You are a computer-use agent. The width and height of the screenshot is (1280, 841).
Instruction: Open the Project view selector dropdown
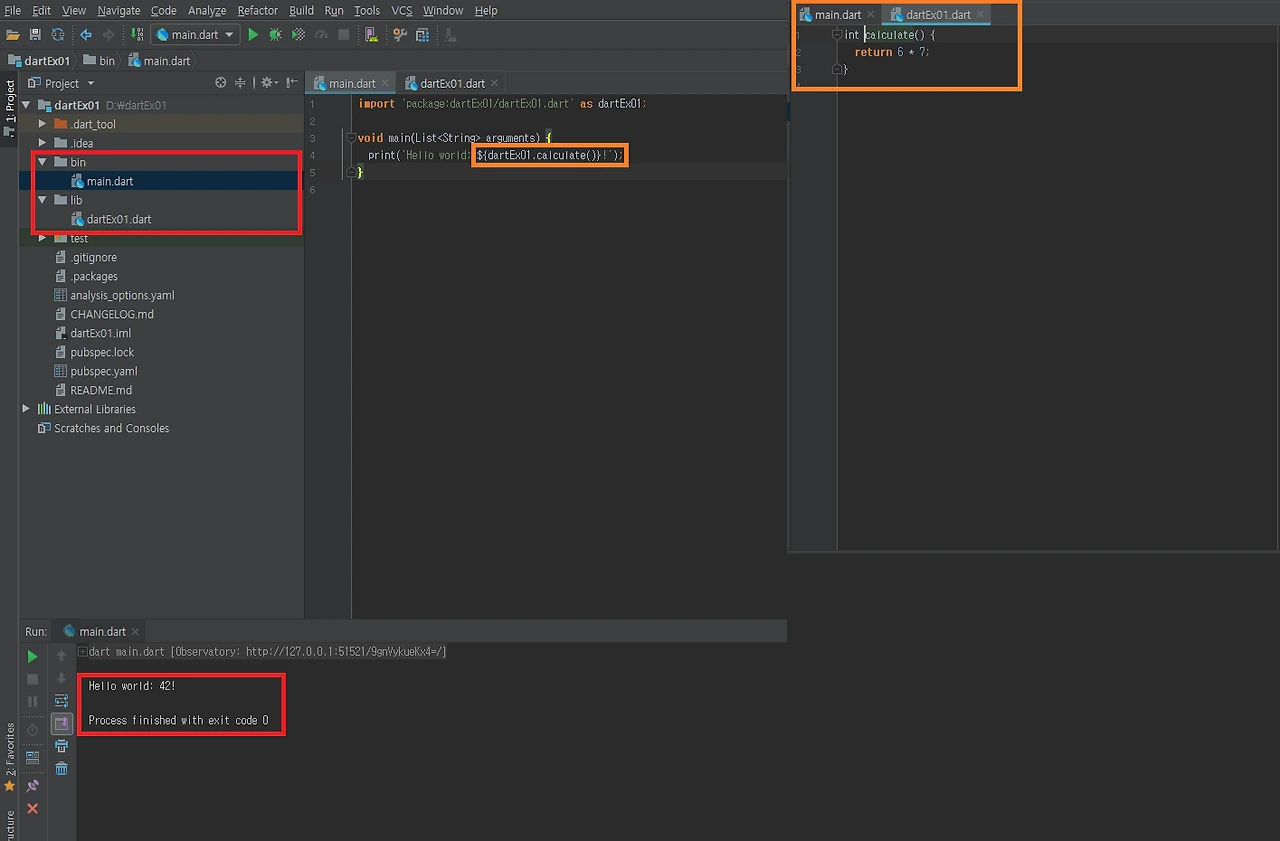tap(61, 83)
